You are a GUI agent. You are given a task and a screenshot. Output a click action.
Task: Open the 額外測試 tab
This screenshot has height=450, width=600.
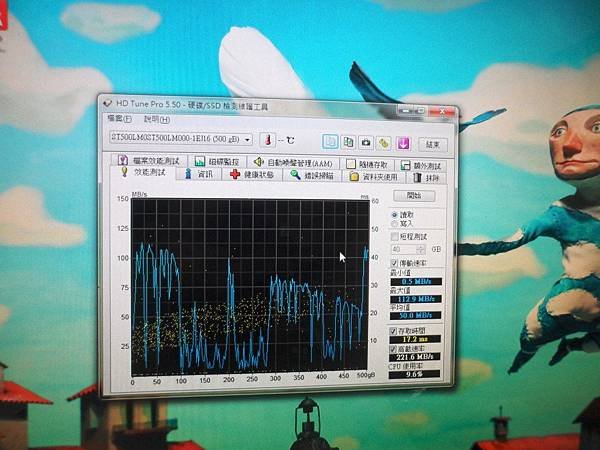[x=421, y=166]
